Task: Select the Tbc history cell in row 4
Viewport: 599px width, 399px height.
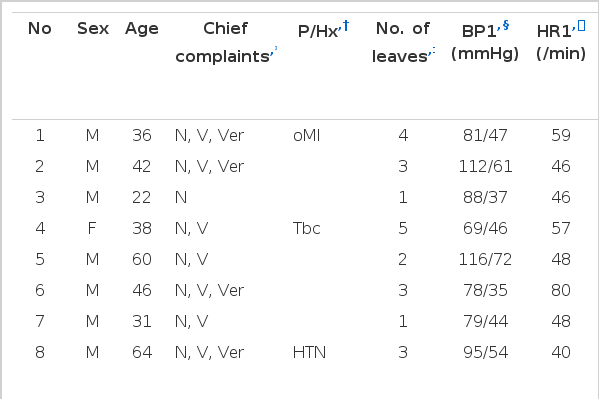Action: click(306, 229)
